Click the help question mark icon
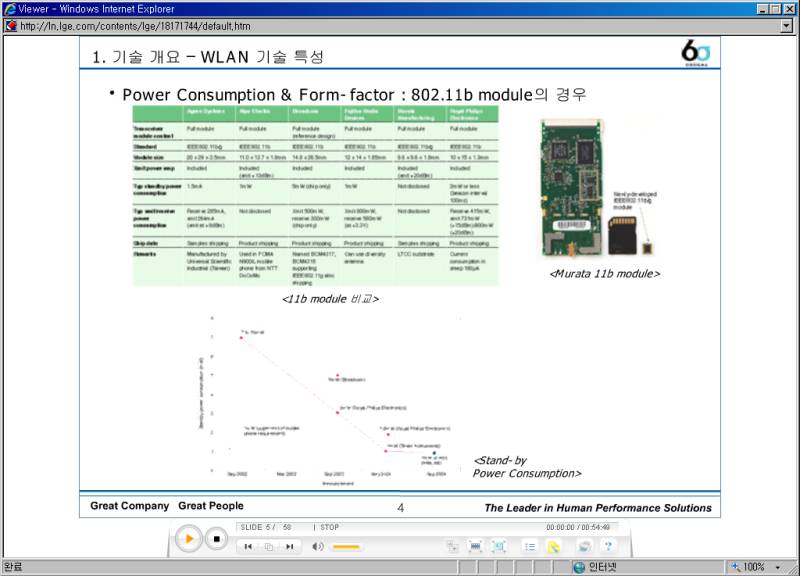800x576 pixels. click(608, 547)
